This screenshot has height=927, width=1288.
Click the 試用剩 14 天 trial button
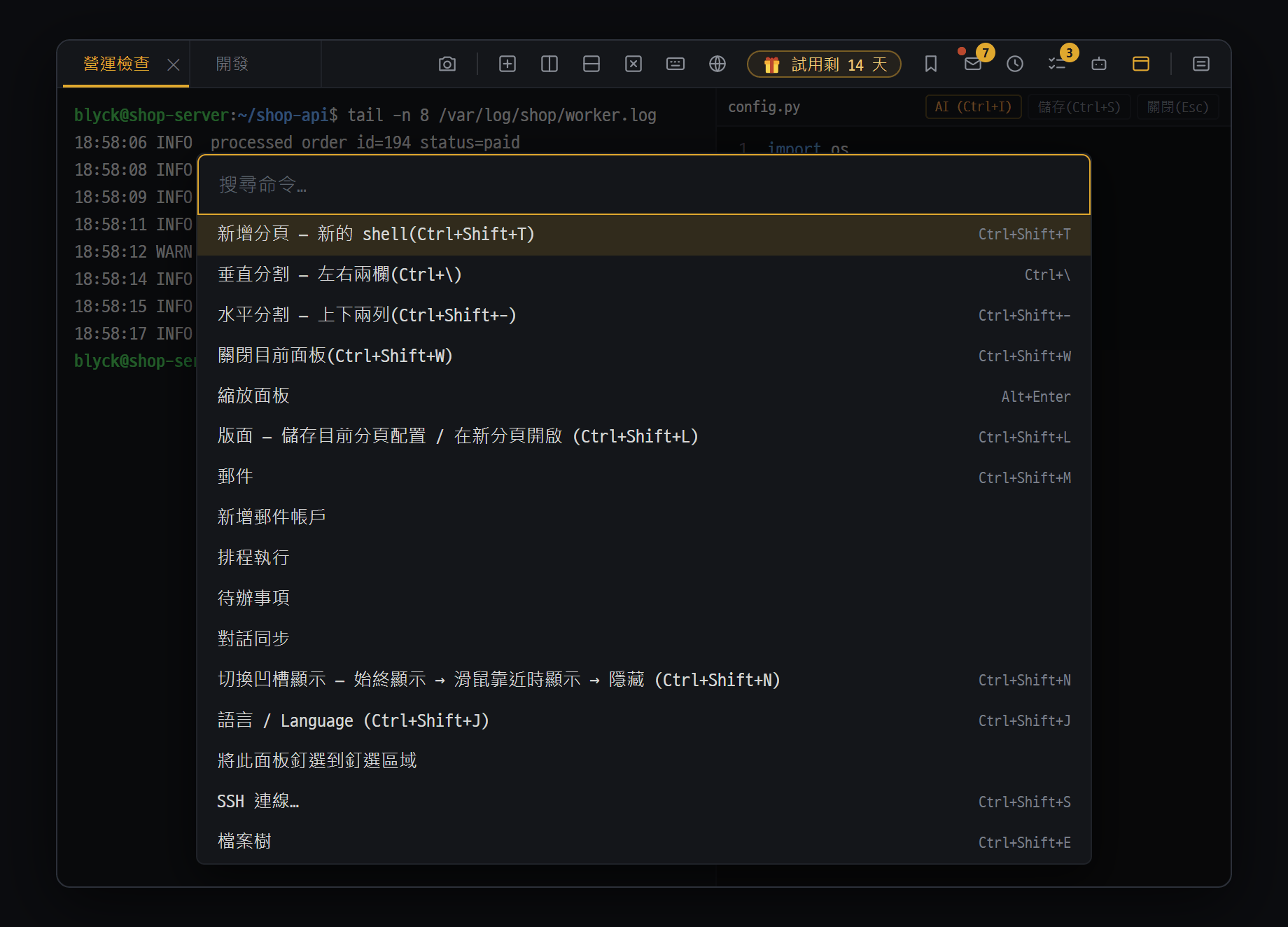coord(824,64)
